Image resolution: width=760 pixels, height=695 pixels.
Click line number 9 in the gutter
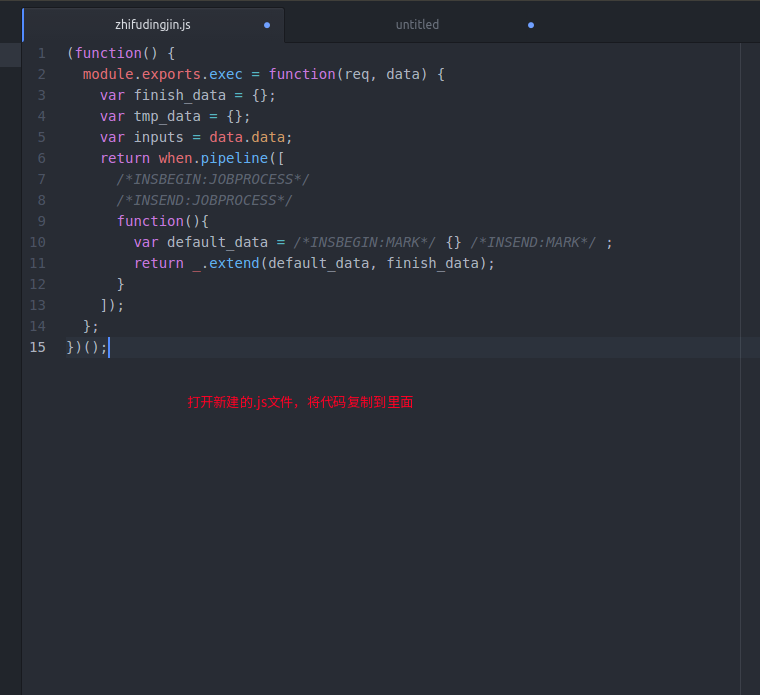coord(42,221)
